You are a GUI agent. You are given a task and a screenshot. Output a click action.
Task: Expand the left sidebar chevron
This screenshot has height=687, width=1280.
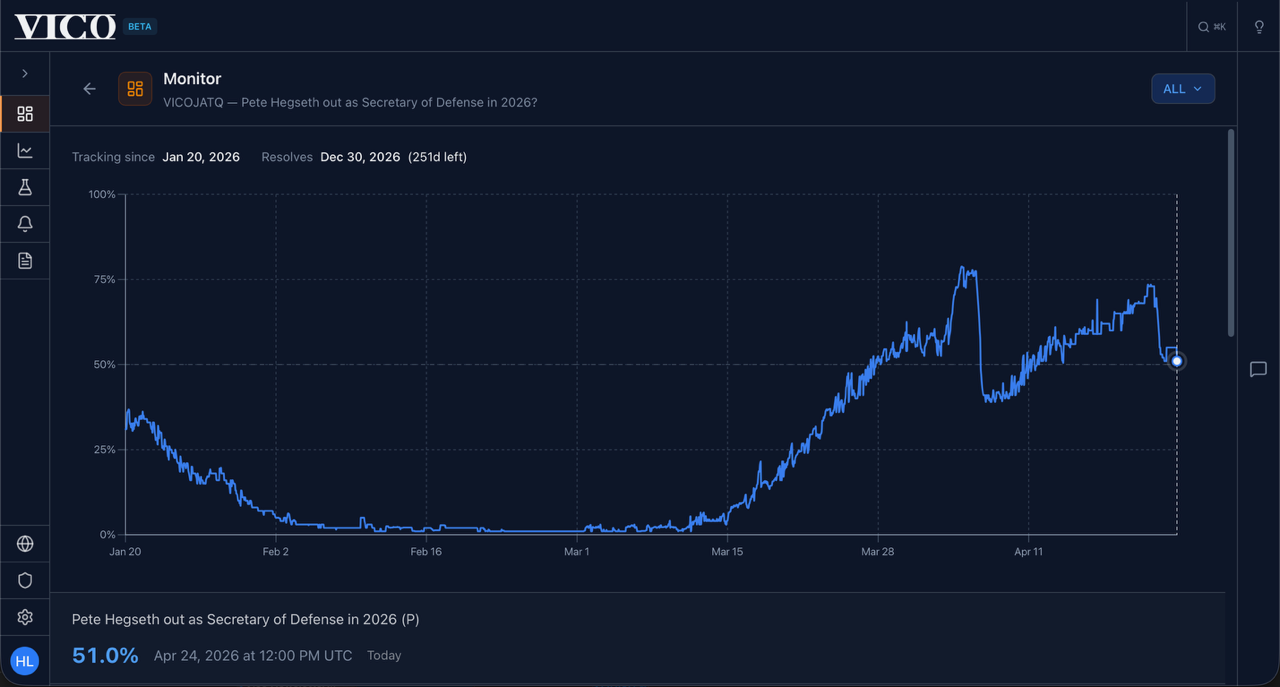tap(25, 74)
